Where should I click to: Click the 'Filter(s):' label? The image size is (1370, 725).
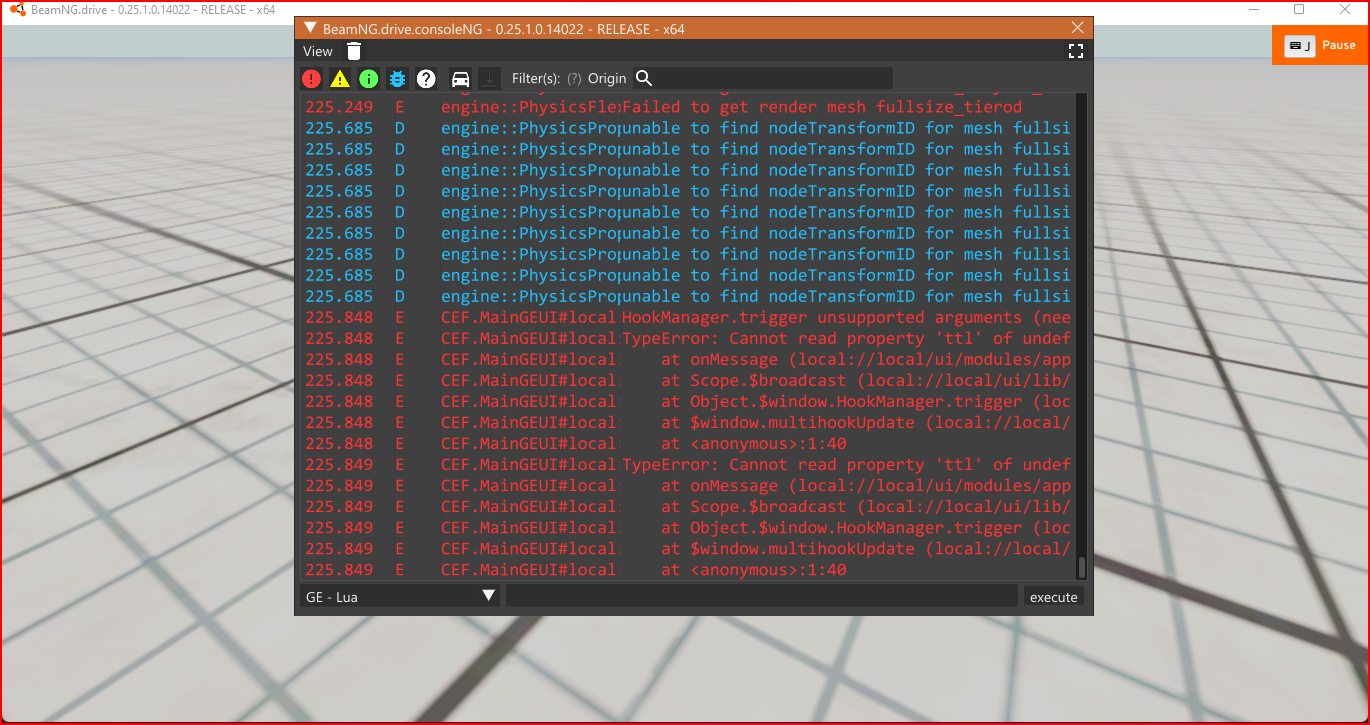(x=536, y=78)
